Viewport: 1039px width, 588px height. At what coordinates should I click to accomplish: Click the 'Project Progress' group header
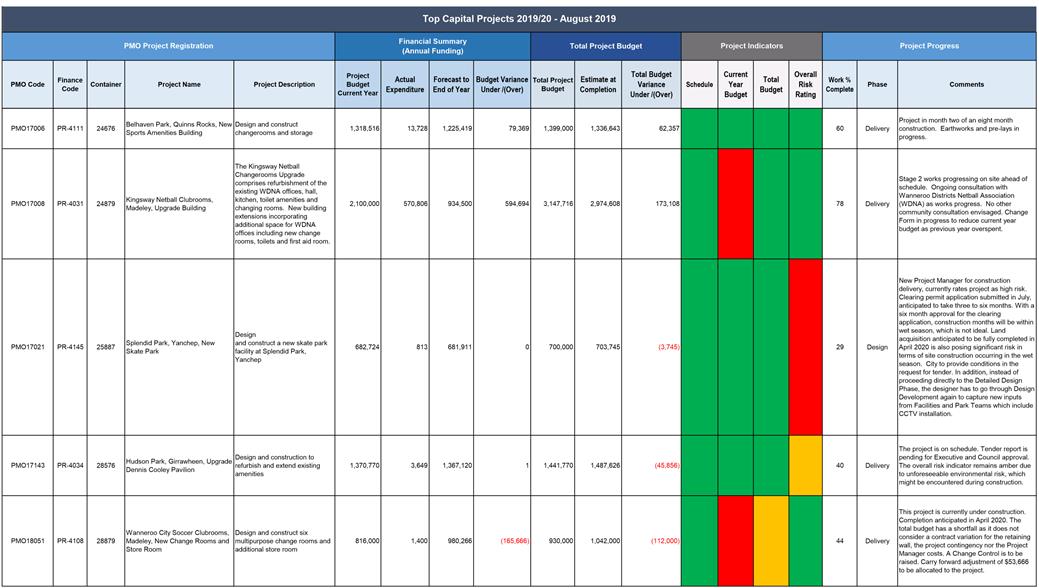coord(929,46)
